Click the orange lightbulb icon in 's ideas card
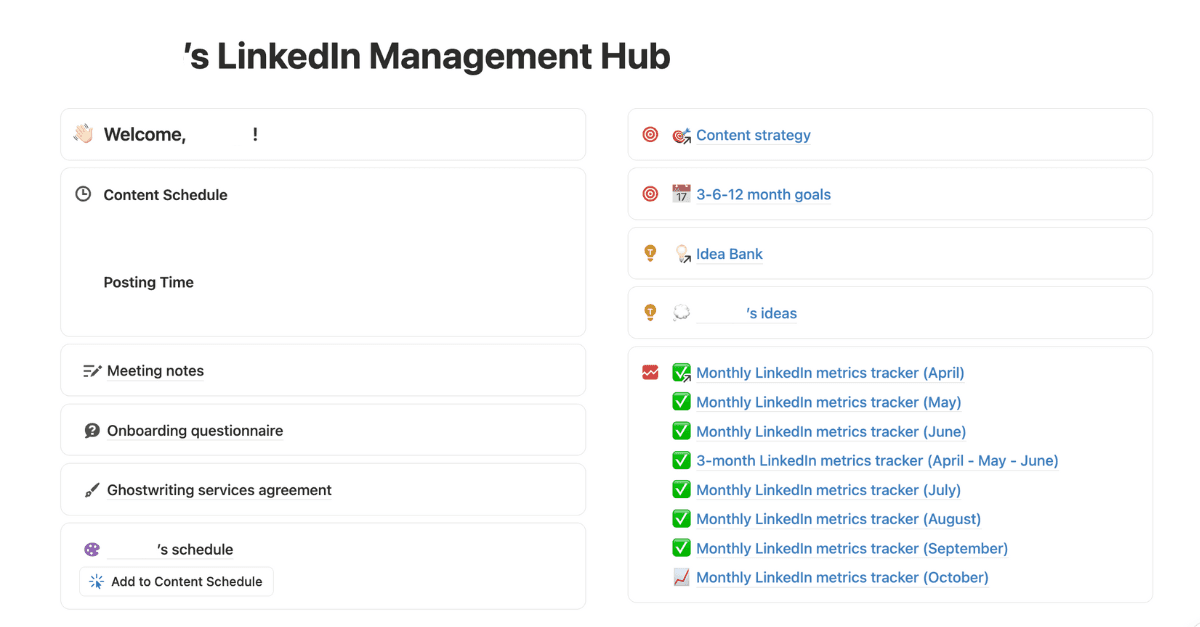The image size is (1200, 627). (650, 312)
